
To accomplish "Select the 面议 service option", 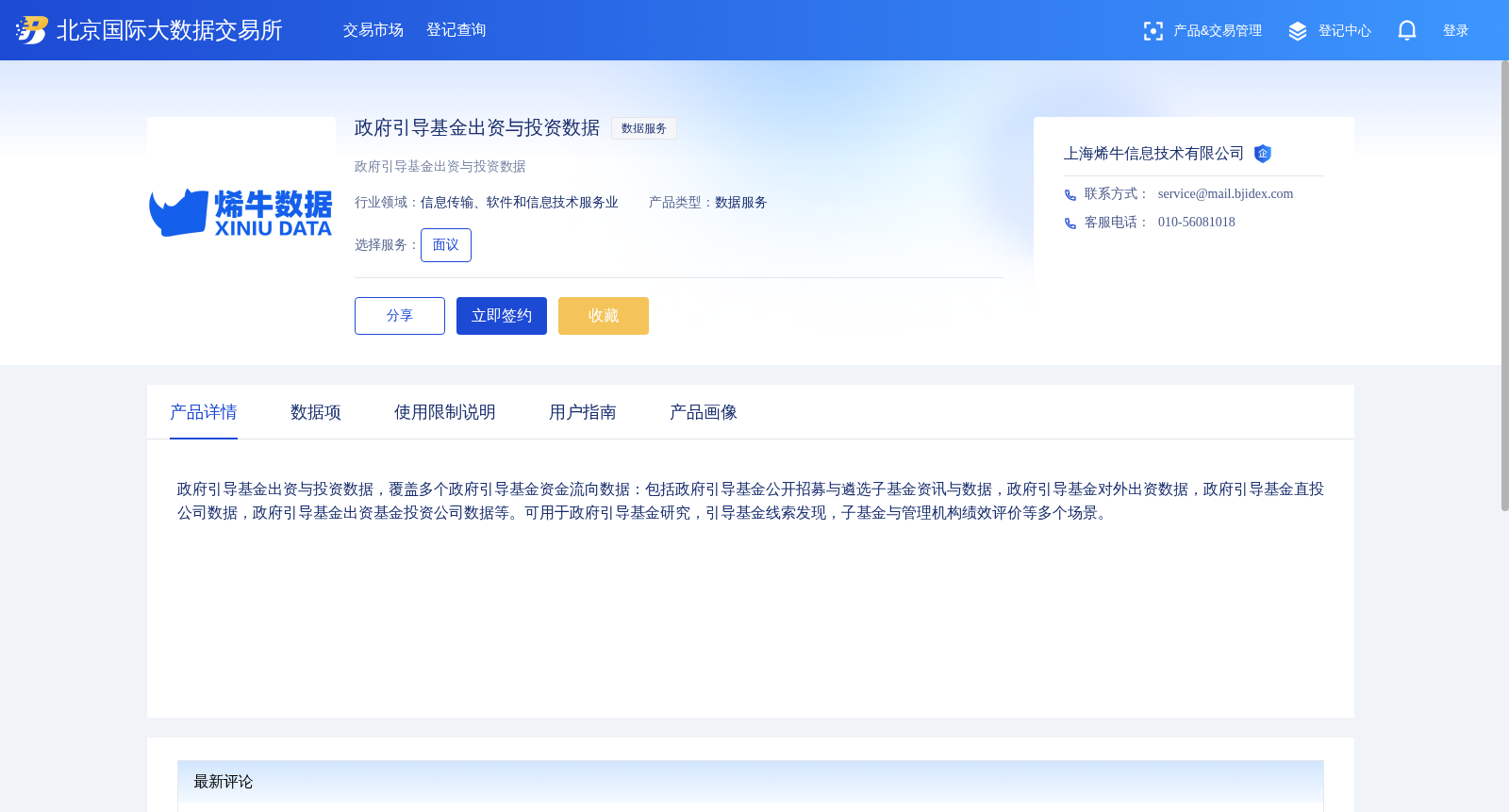I will tap(446, 245).
